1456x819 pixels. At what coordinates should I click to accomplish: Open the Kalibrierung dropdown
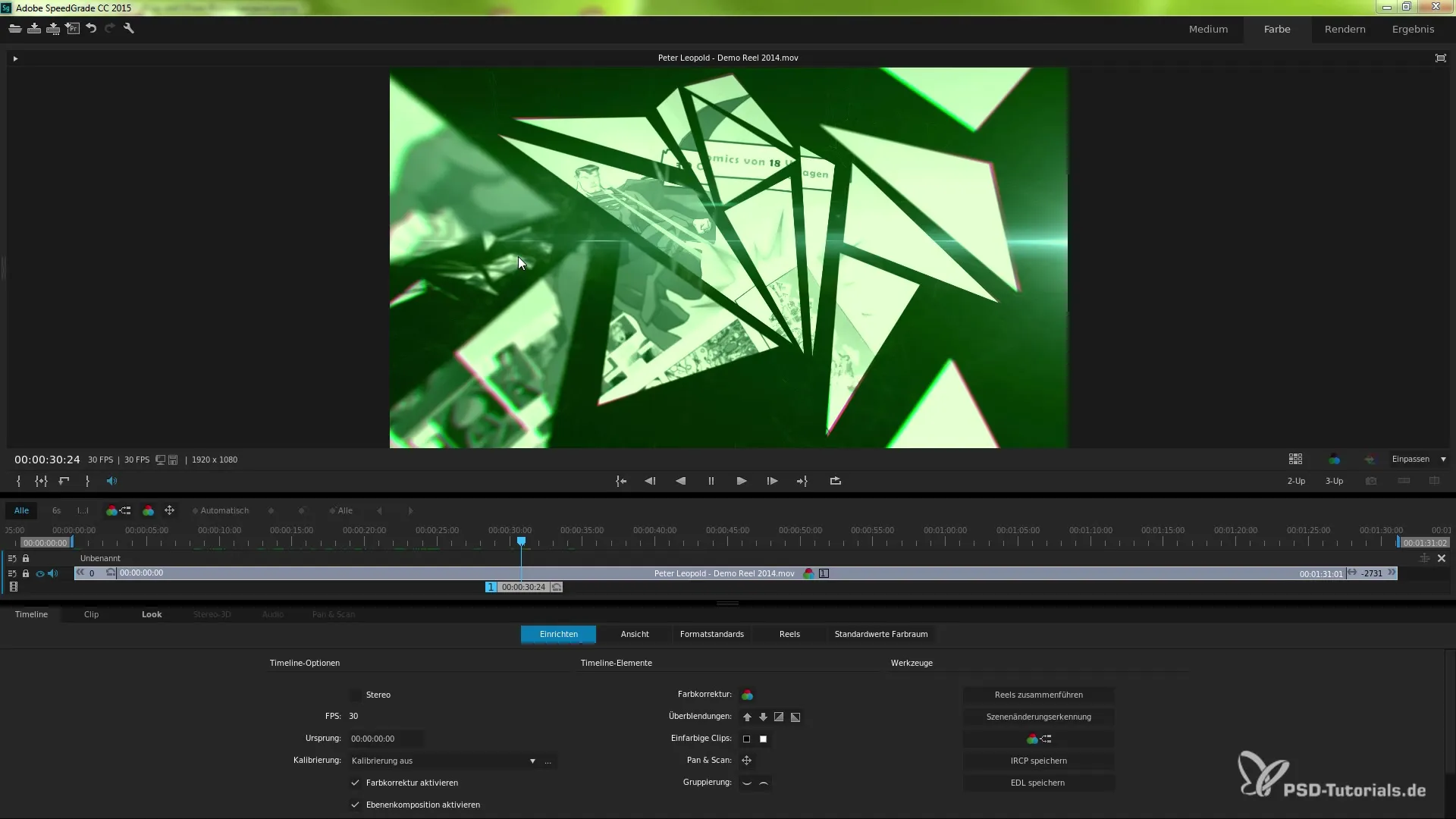click(x=444, y=761)
